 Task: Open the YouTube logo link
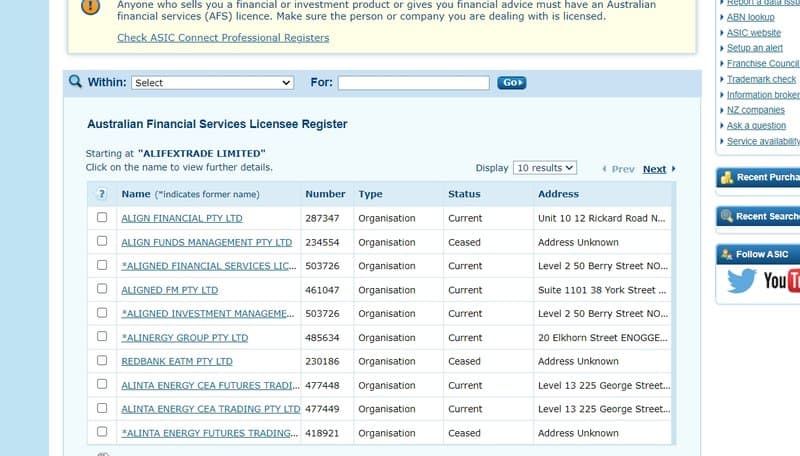tap(782, 281)
